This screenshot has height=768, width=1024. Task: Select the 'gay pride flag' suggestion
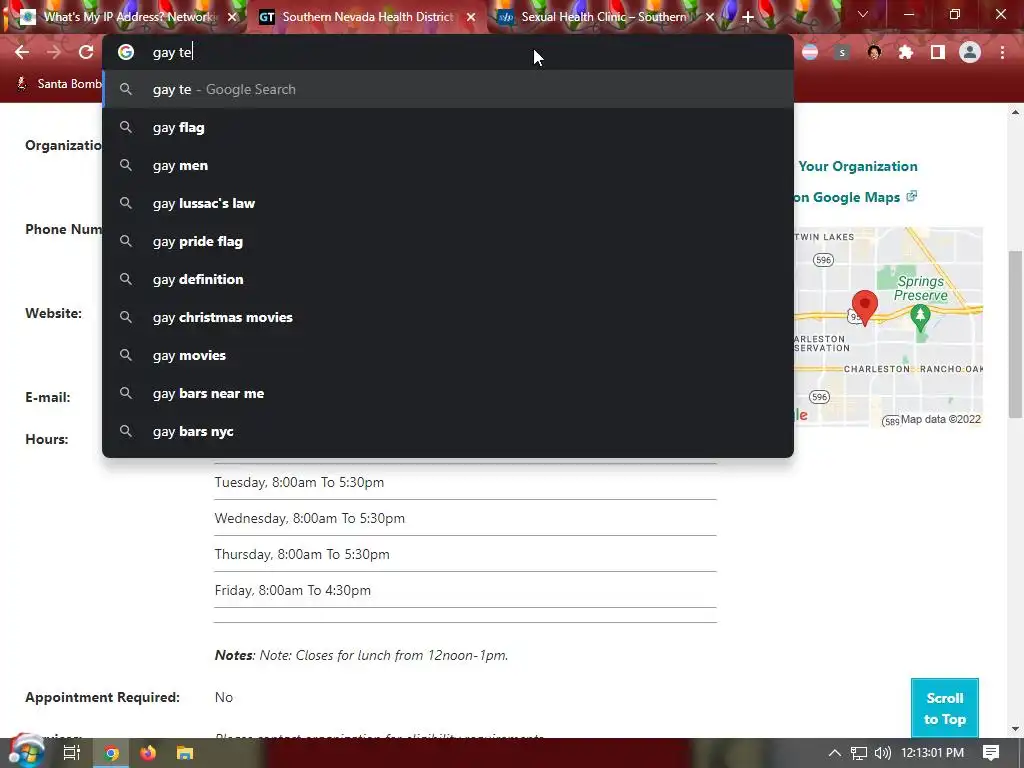tap(448, 241)
